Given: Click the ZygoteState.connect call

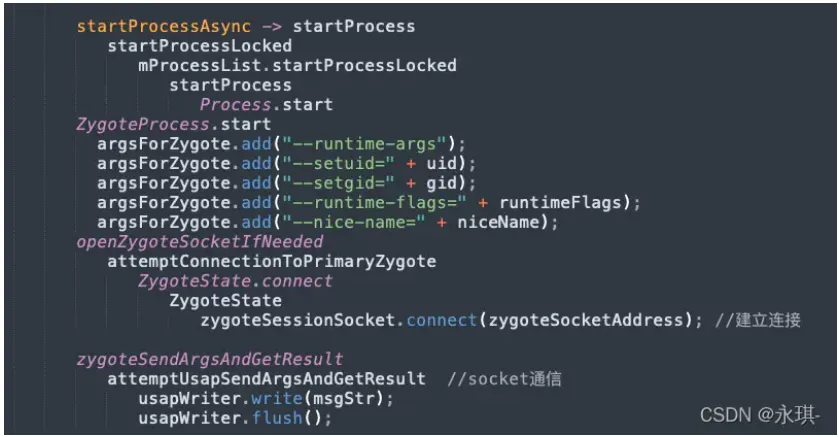Looking at the screenshot, I should pos(235,281).
